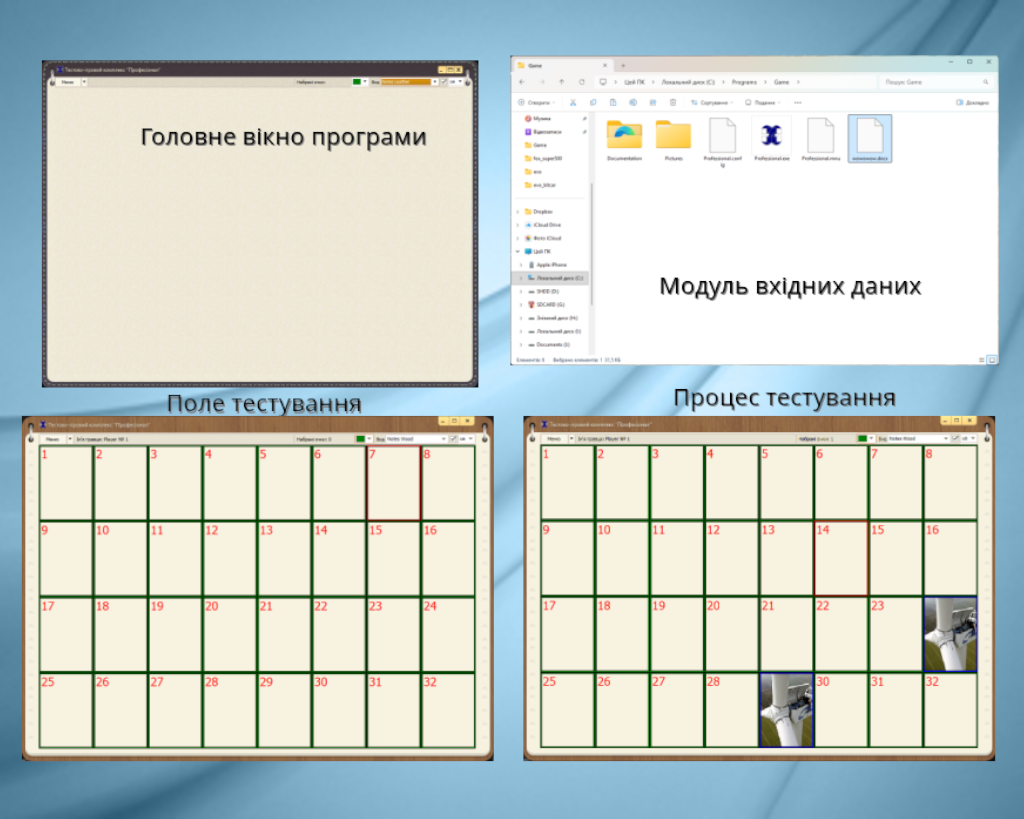The image size is (1024, 819).
Task: Click the Rename icon in Explorer toolbar
Action: pos(633,103)
